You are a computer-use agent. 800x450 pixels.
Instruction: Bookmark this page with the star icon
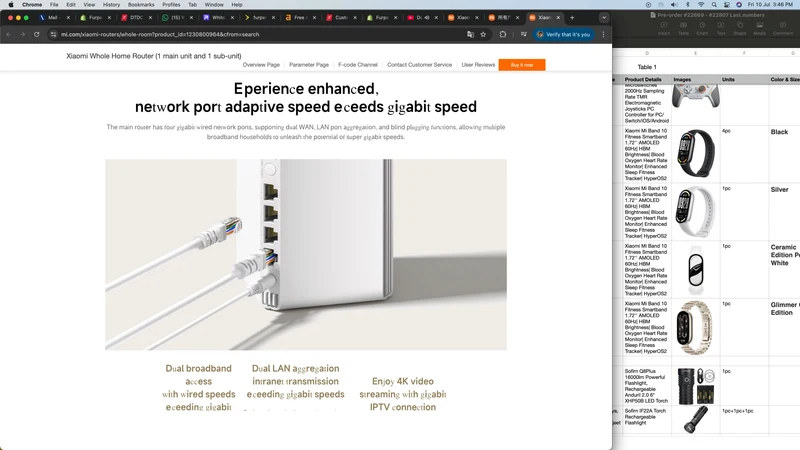483,34
